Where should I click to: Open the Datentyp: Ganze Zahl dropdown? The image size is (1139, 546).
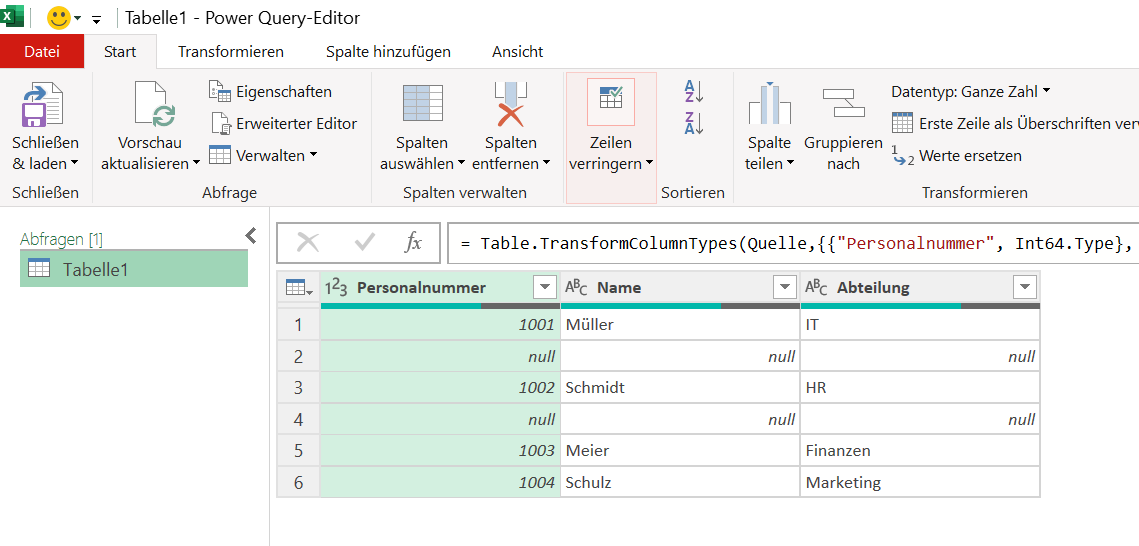click(970, 91)
